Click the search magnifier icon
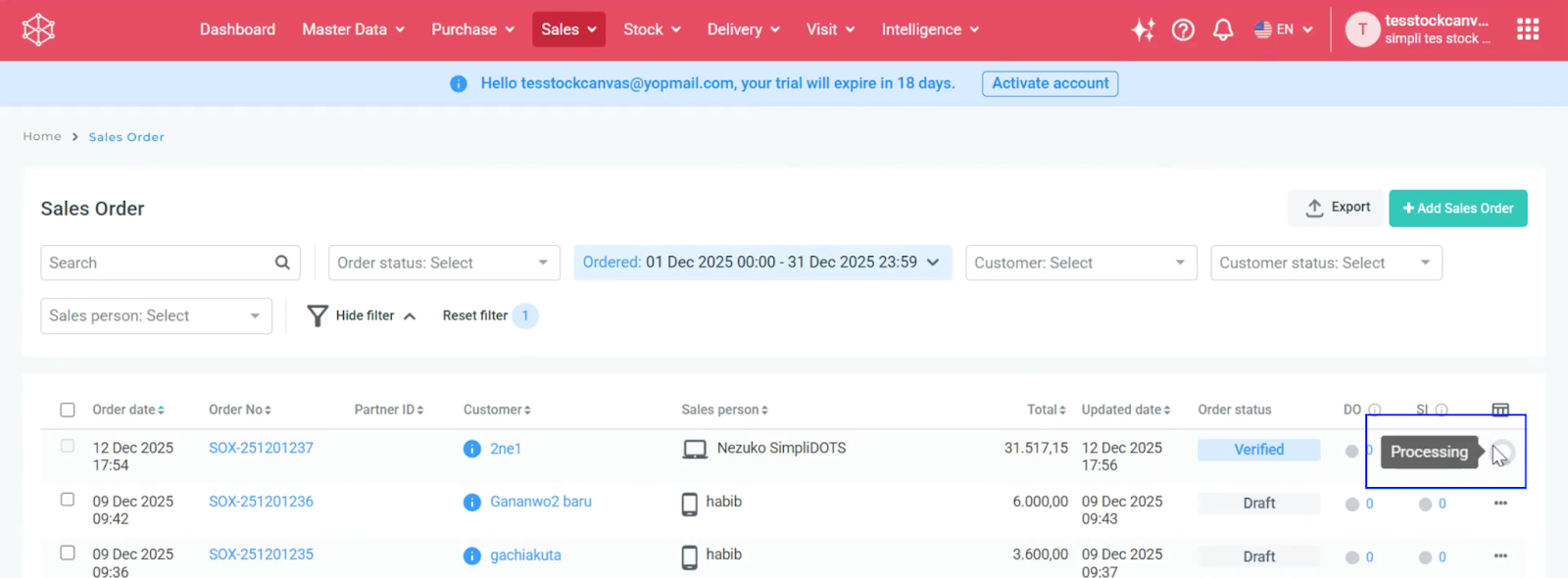The height and width of the screenshot is (578, 1568). [x=282, y=263]
